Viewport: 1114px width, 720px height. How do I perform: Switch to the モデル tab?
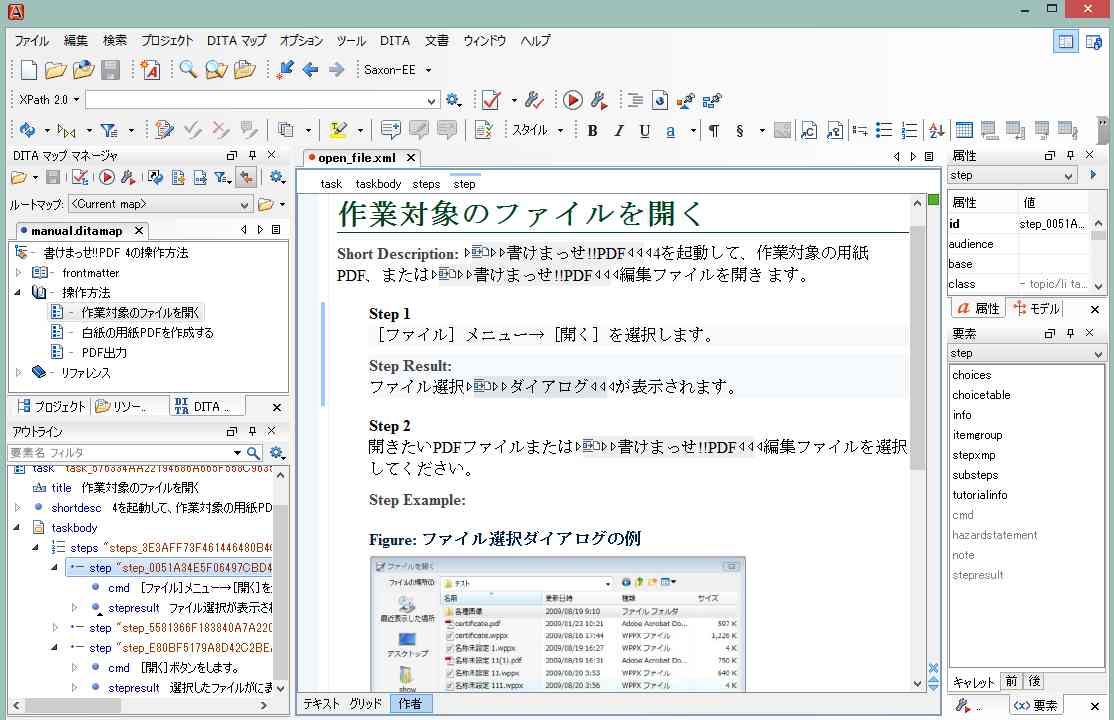1036,308
